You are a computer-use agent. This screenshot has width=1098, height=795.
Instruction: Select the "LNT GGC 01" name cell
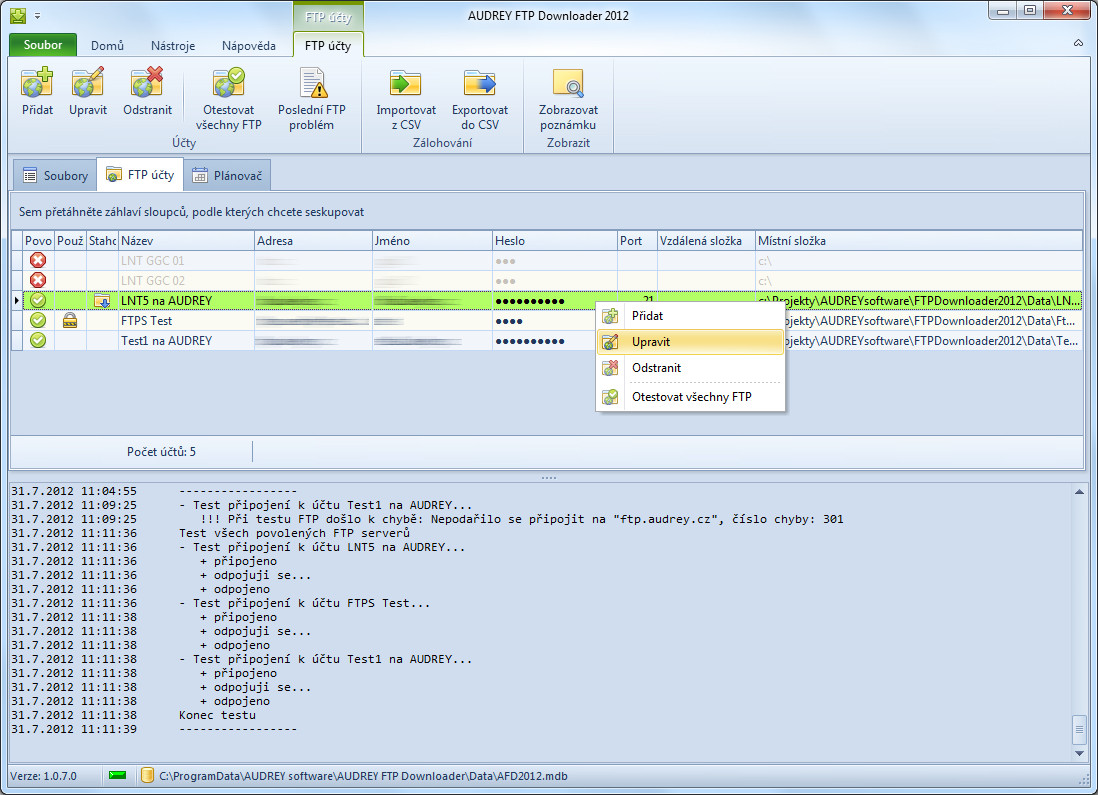pyautogui.click(x=186, y=261)
